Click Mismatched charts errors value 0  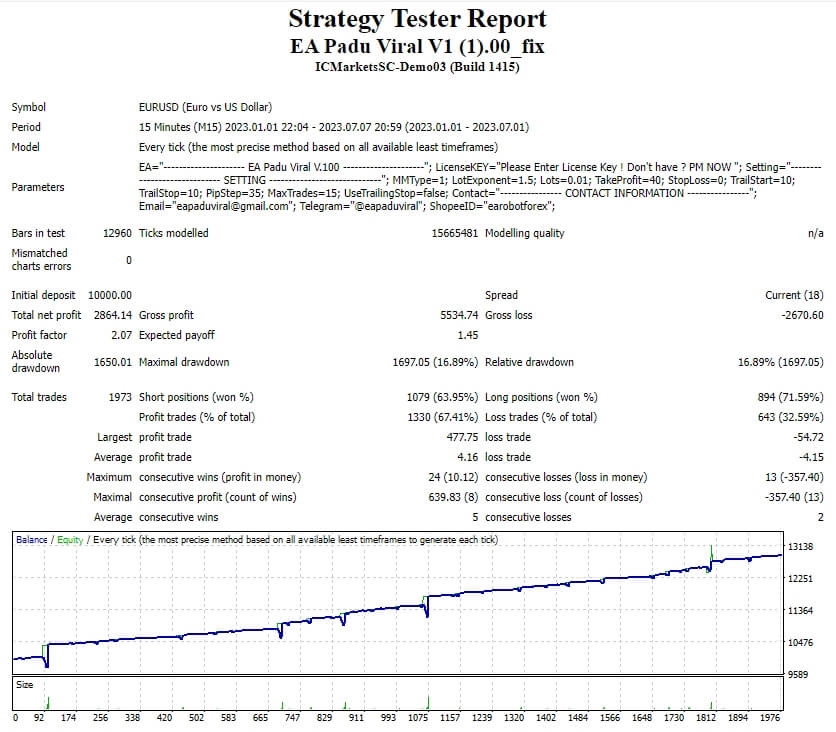tap(128, 260)
